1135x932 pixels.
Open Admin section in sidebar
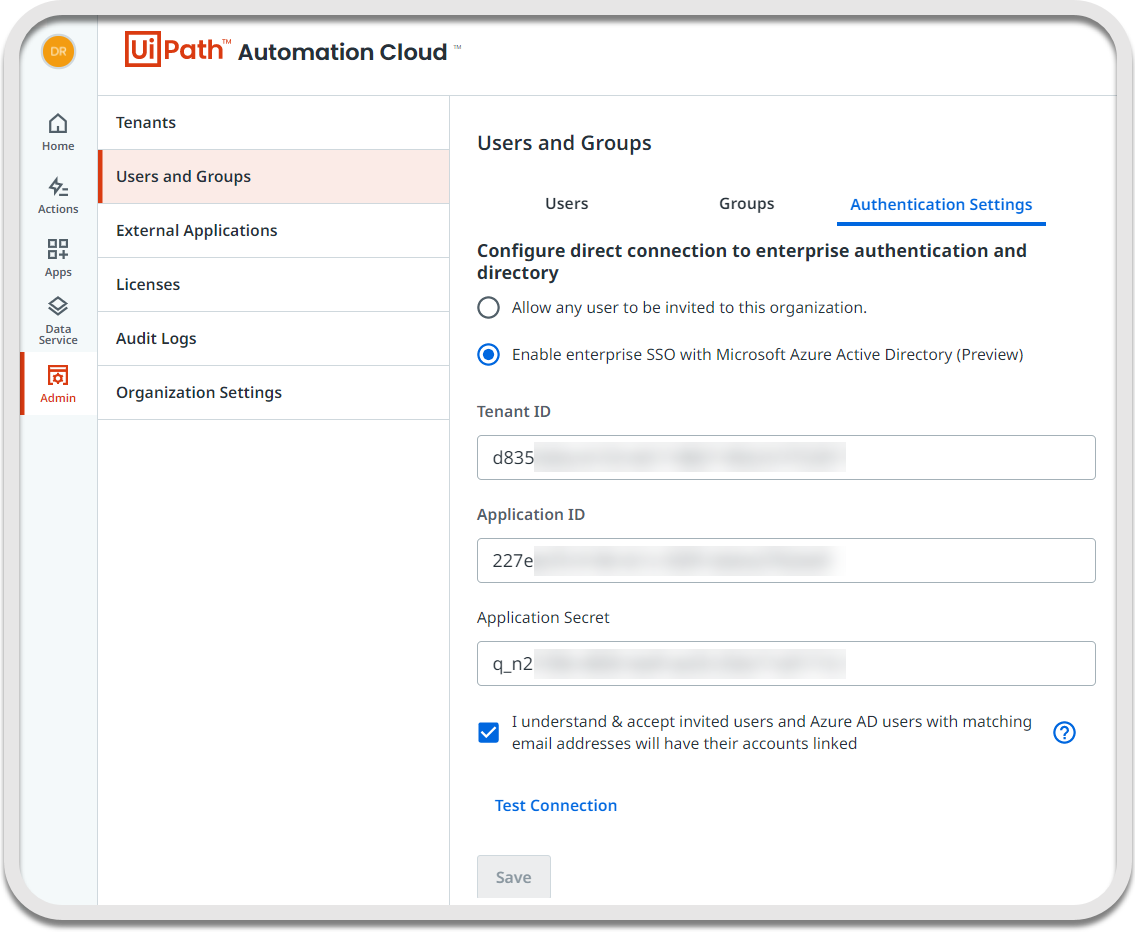point(58,384)
